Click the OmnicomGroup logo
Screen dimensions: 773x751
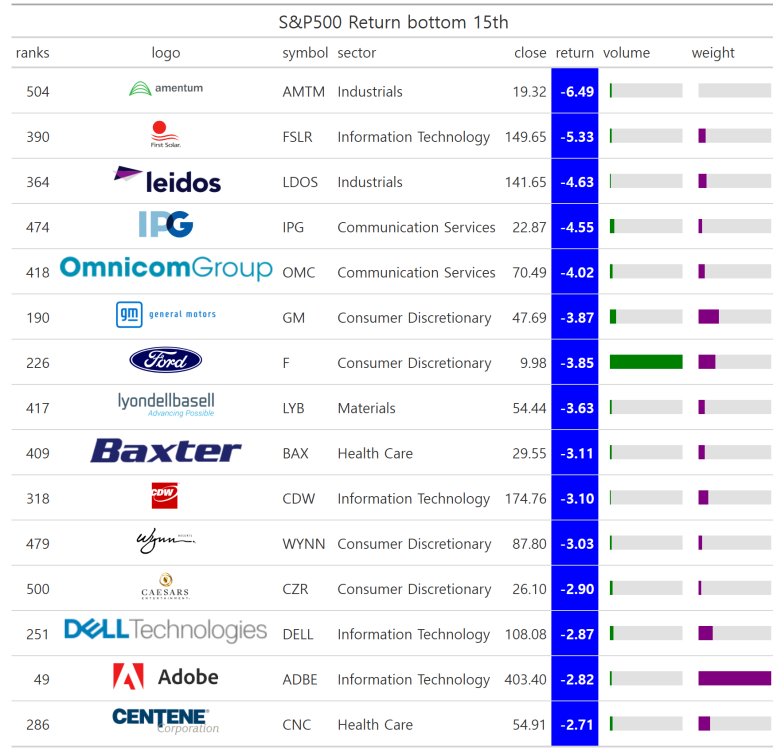point(166,268)
